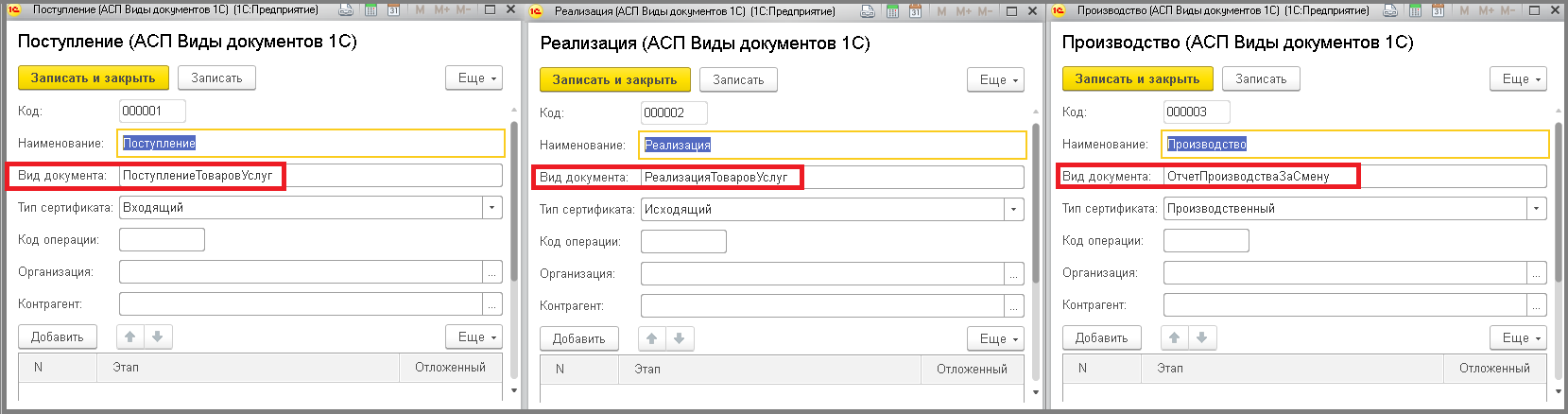Click the print icon in Поступление window title bar
This screenshot has height=414, width=1568.
pos(346,10)
